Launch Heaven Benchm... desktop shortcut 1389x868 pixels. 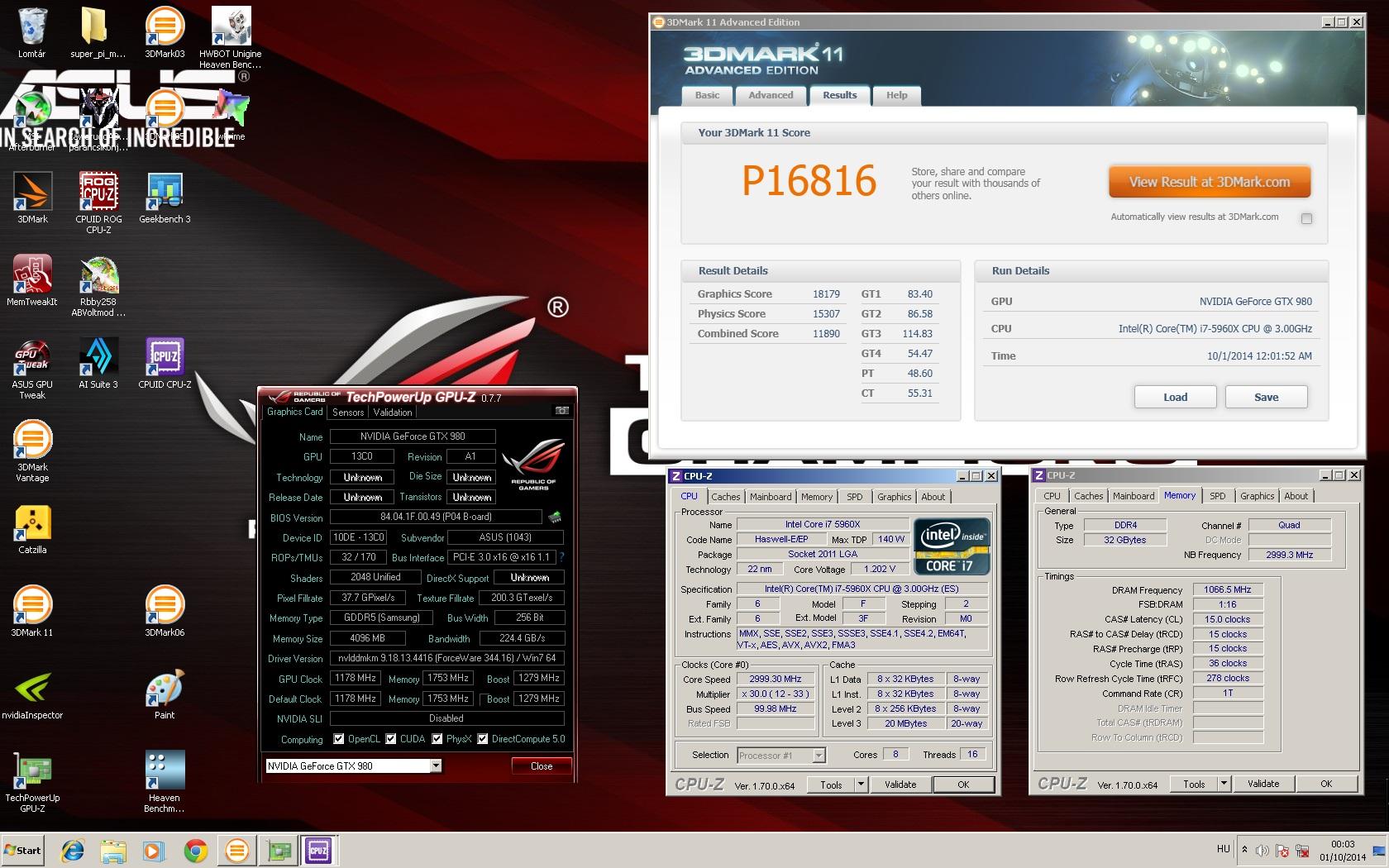click(165, 782)
